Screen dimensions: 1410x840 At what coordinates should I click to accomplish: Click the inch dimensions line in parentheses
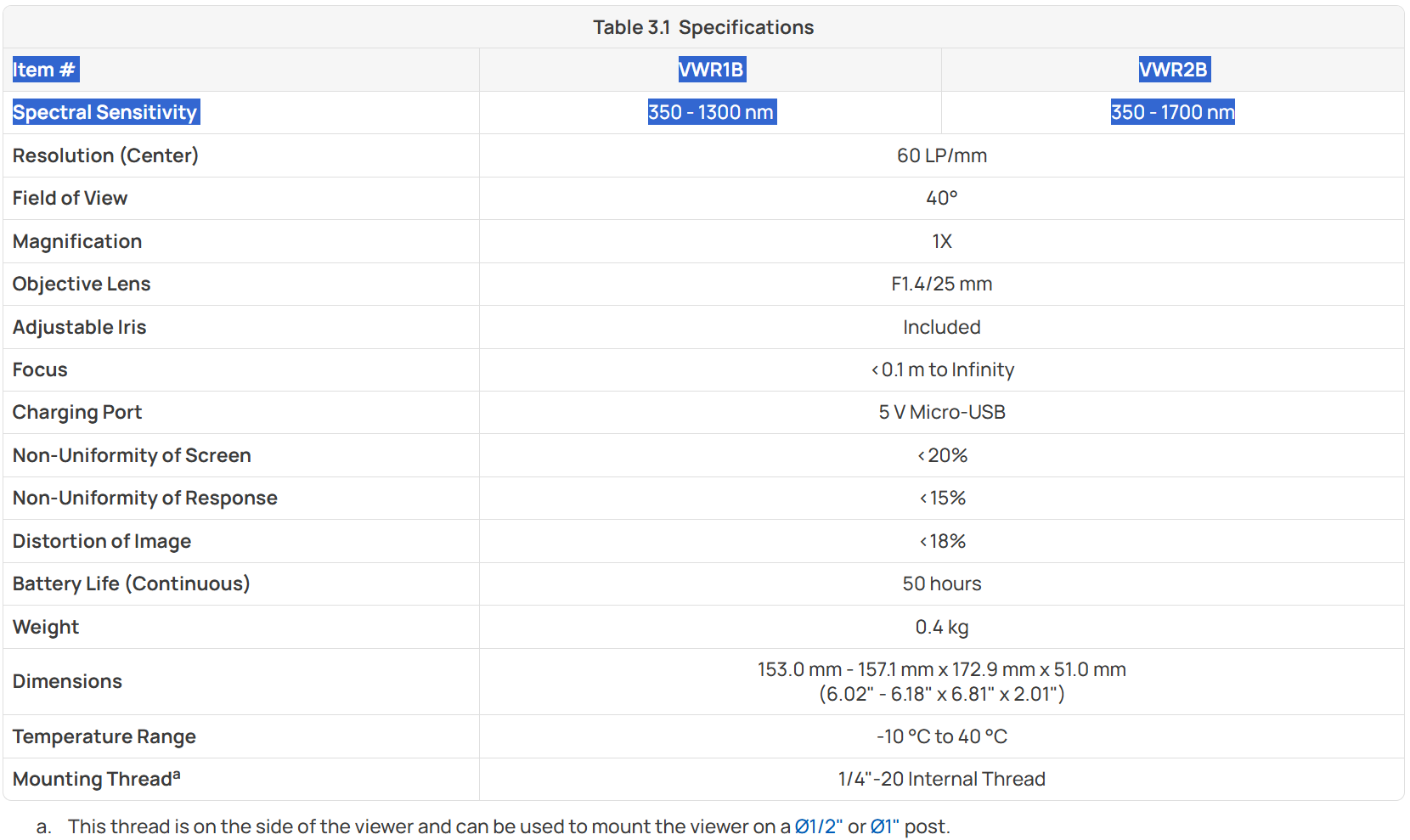pos(942,694)
